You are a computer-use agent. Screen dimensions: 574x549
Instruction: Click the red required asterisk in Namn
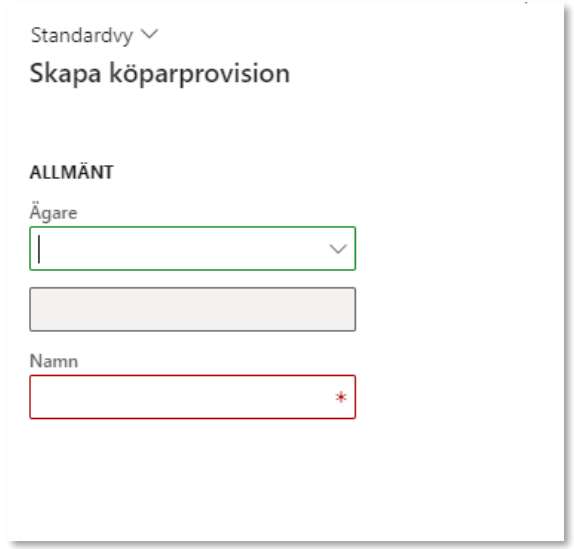341,397
